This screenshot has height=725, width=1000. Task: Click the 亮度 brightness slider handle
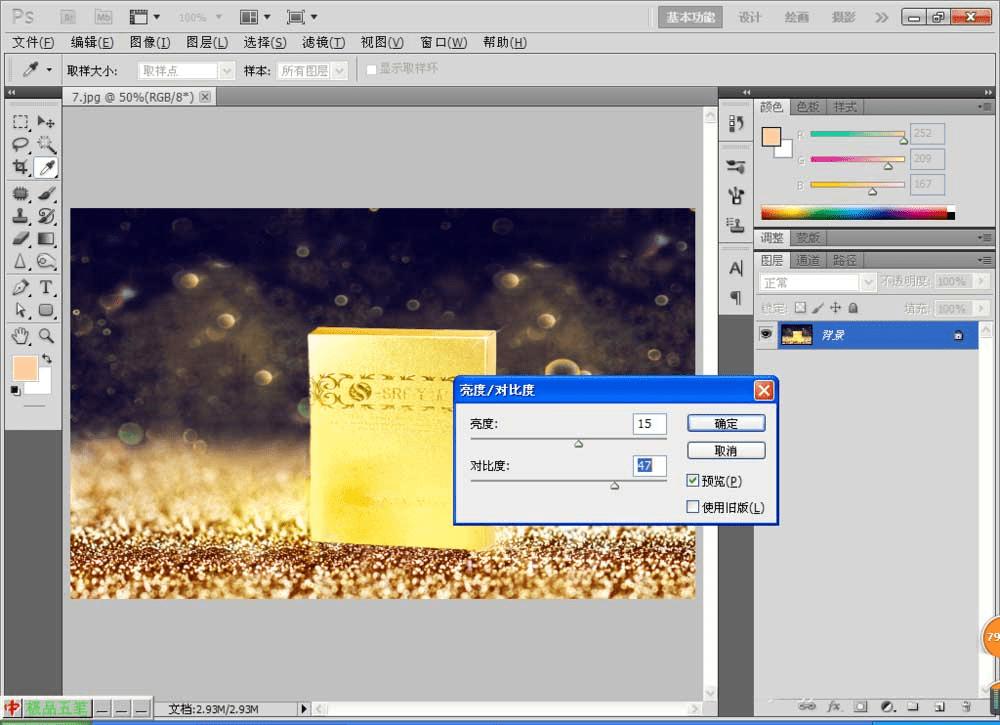pos(578,443)
